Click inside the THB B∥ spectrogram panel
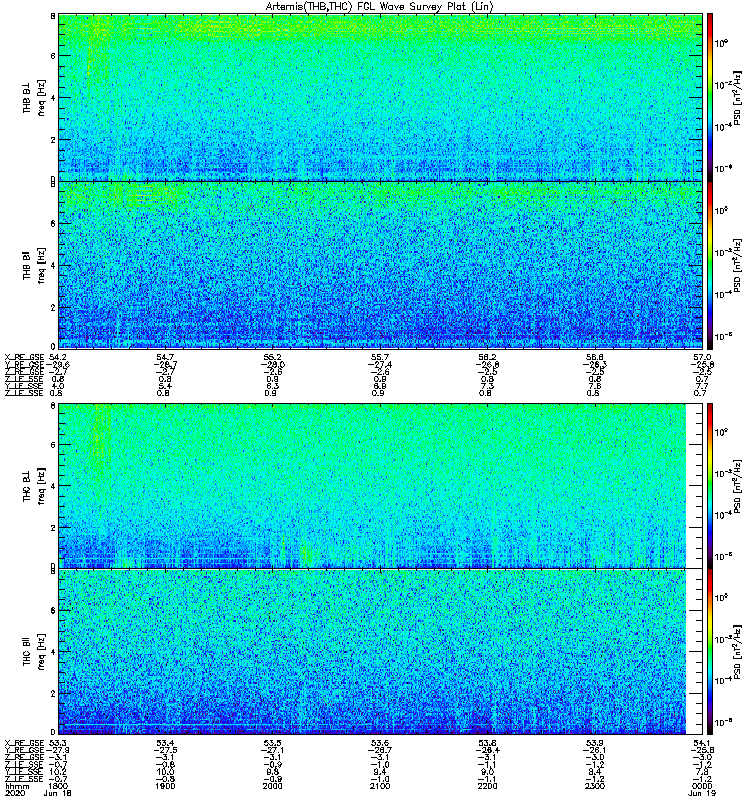The image size is (750, 800). click(380, 265)
